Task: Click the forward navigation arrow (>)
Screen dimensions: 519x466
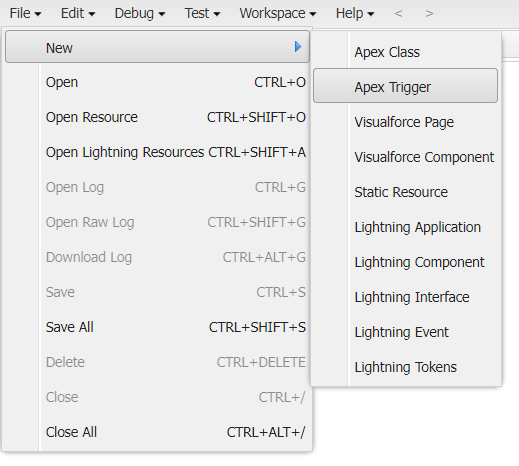Action: 429,13
